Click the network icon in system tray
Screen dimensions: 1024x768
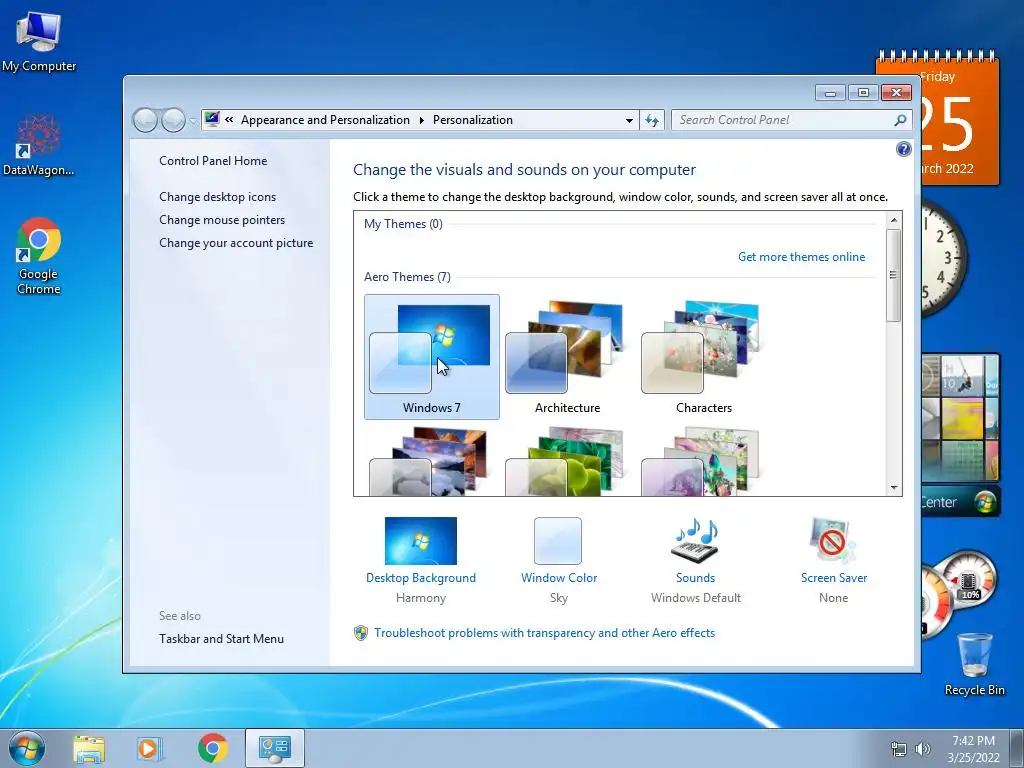(x=899, y=749)
